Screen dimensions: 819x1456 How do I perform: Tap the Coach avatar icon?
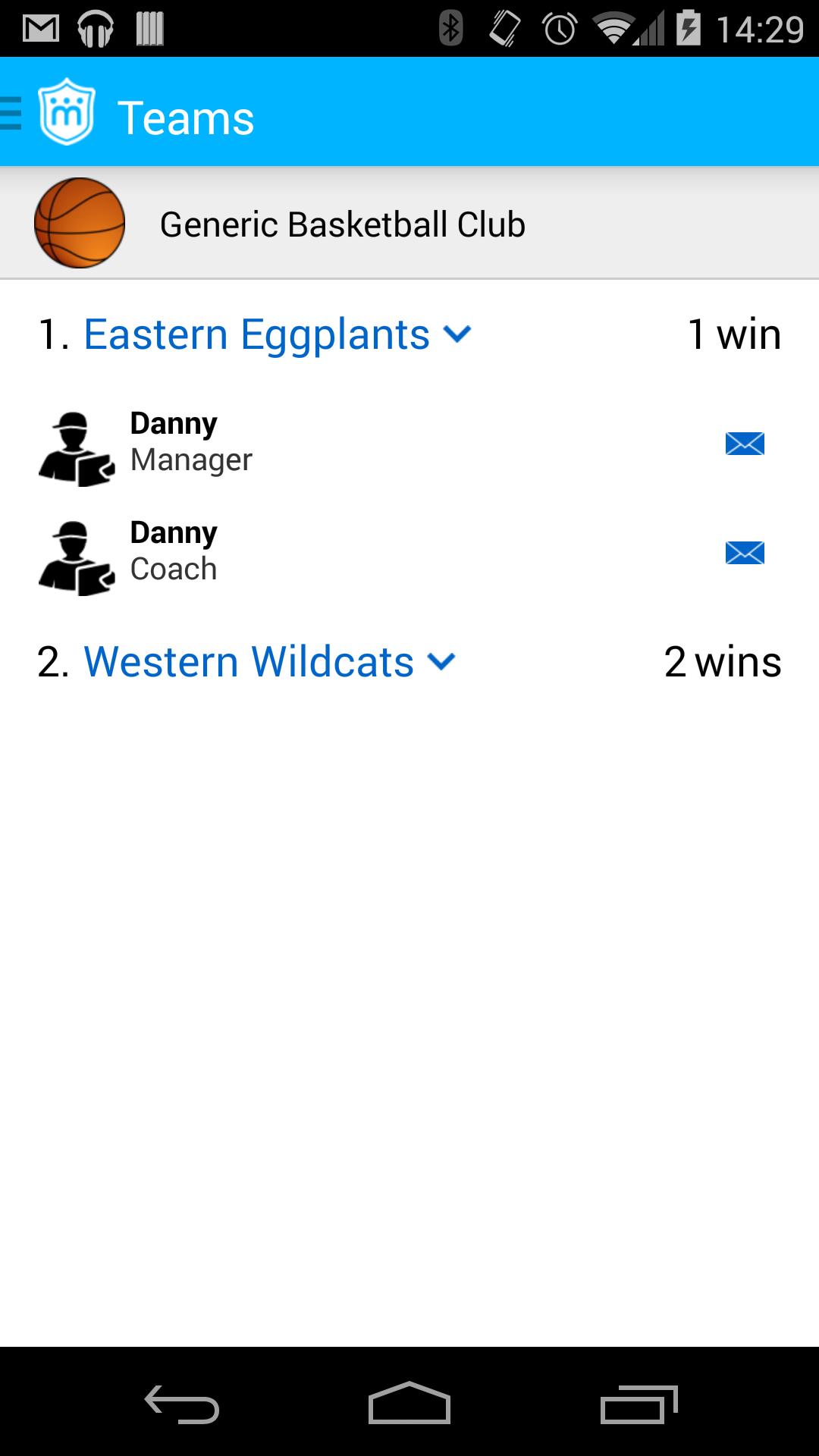coord(76,557)
